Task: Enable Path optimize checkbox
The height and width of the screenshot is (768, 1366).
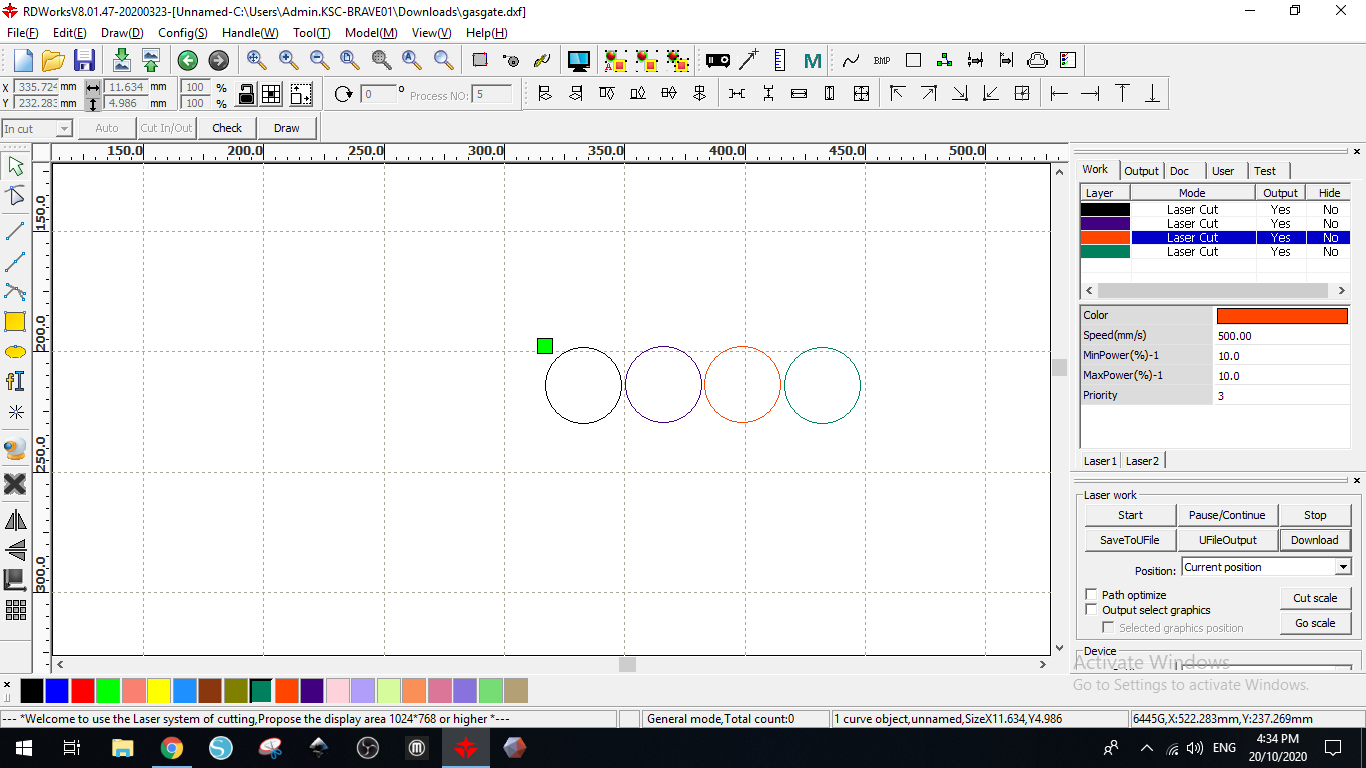Action: pyautogui.click(x=1091, y=594)
